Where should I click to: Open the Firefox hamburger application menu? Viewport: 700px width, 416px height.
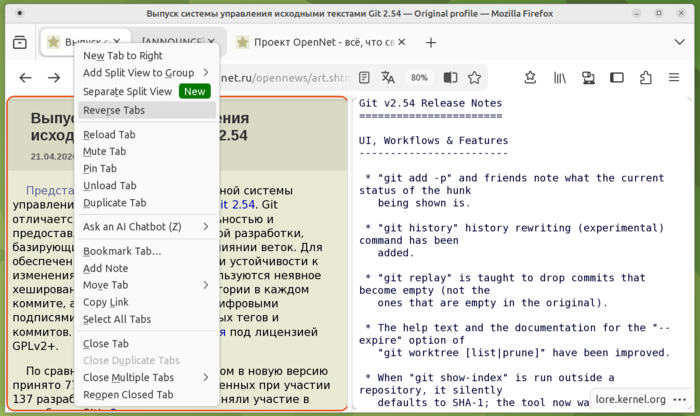(675, 78)
